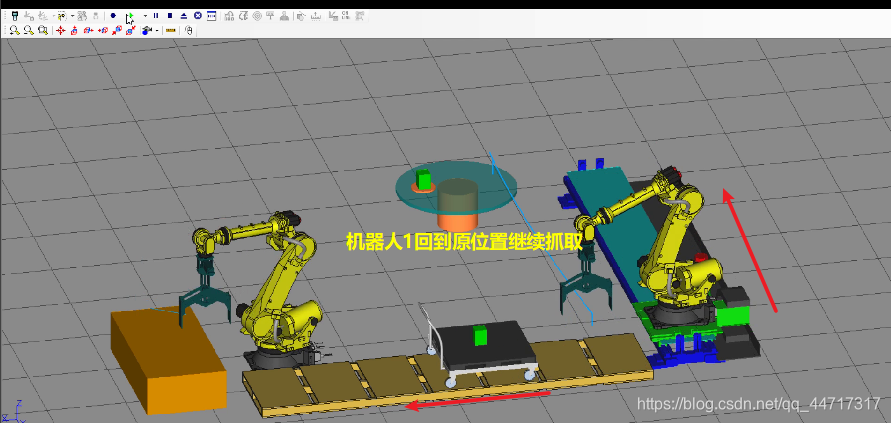Switch to view with arrow pointing left
Screen dimensions: 891x423
[x=103, y=30]
